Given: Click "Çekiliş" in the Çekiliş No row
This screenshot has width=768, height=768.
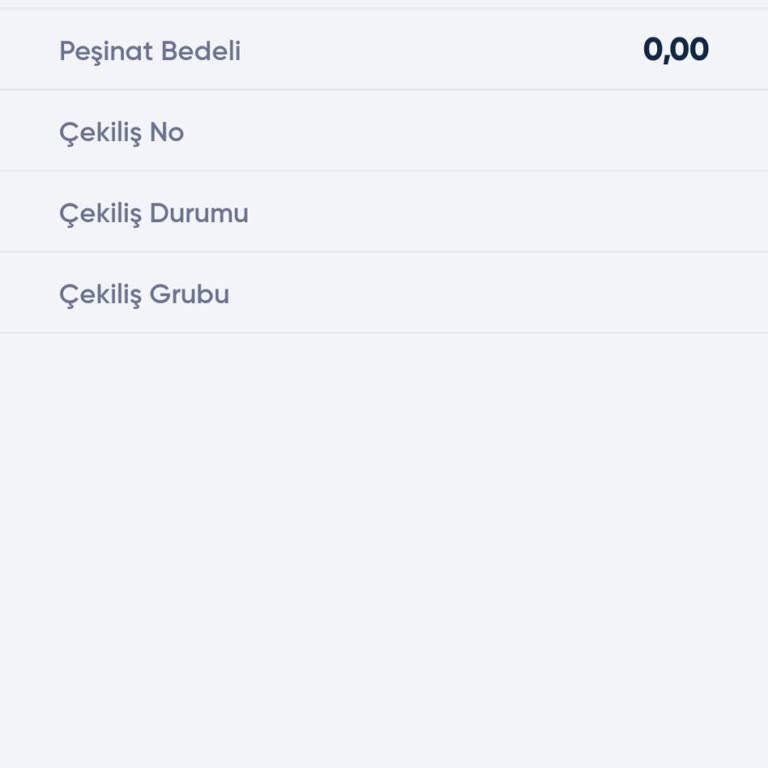Looking at the screenshot, I should 100,132.
